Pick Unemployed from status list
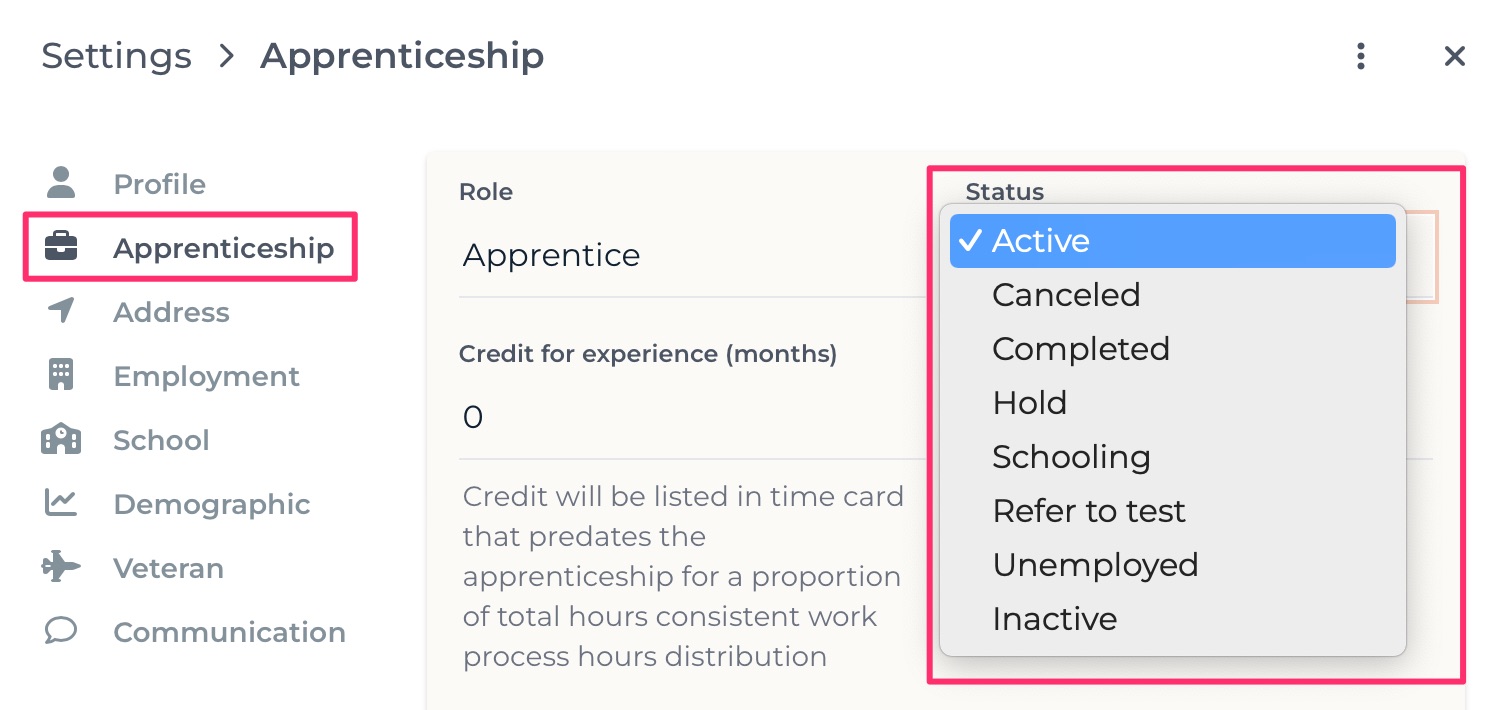Image resolution: width=1512 pixels, height=710 pixels. (1172, 565)
